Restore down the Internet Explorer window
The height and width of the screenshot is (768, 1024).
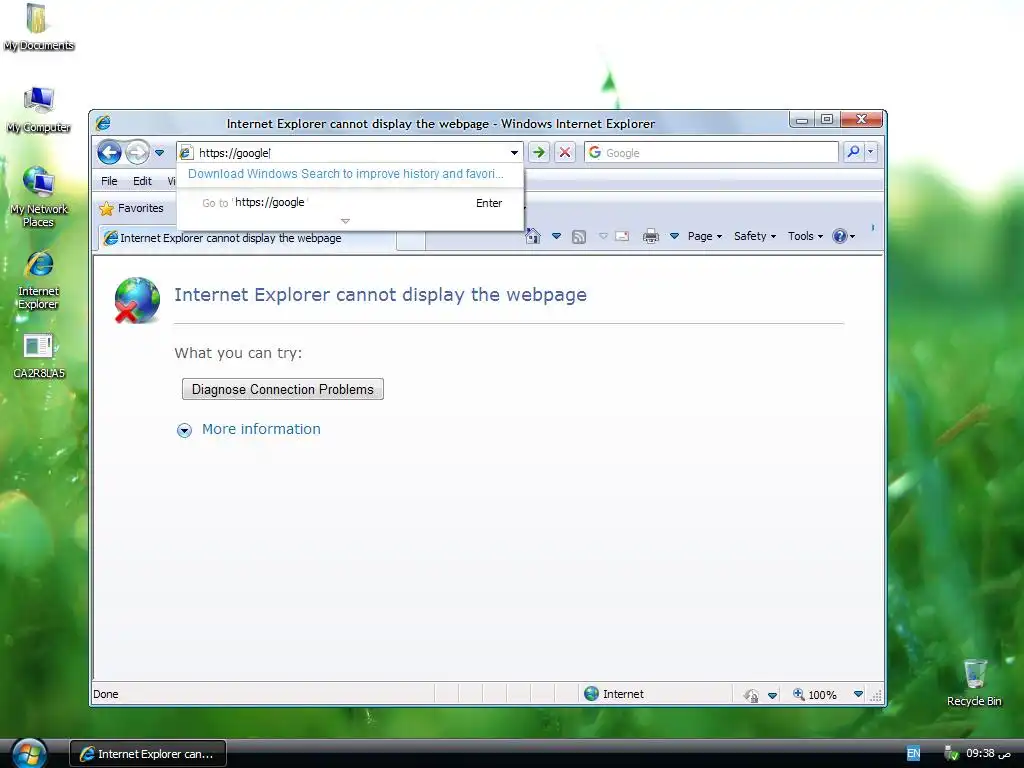[x=827, y=120]
